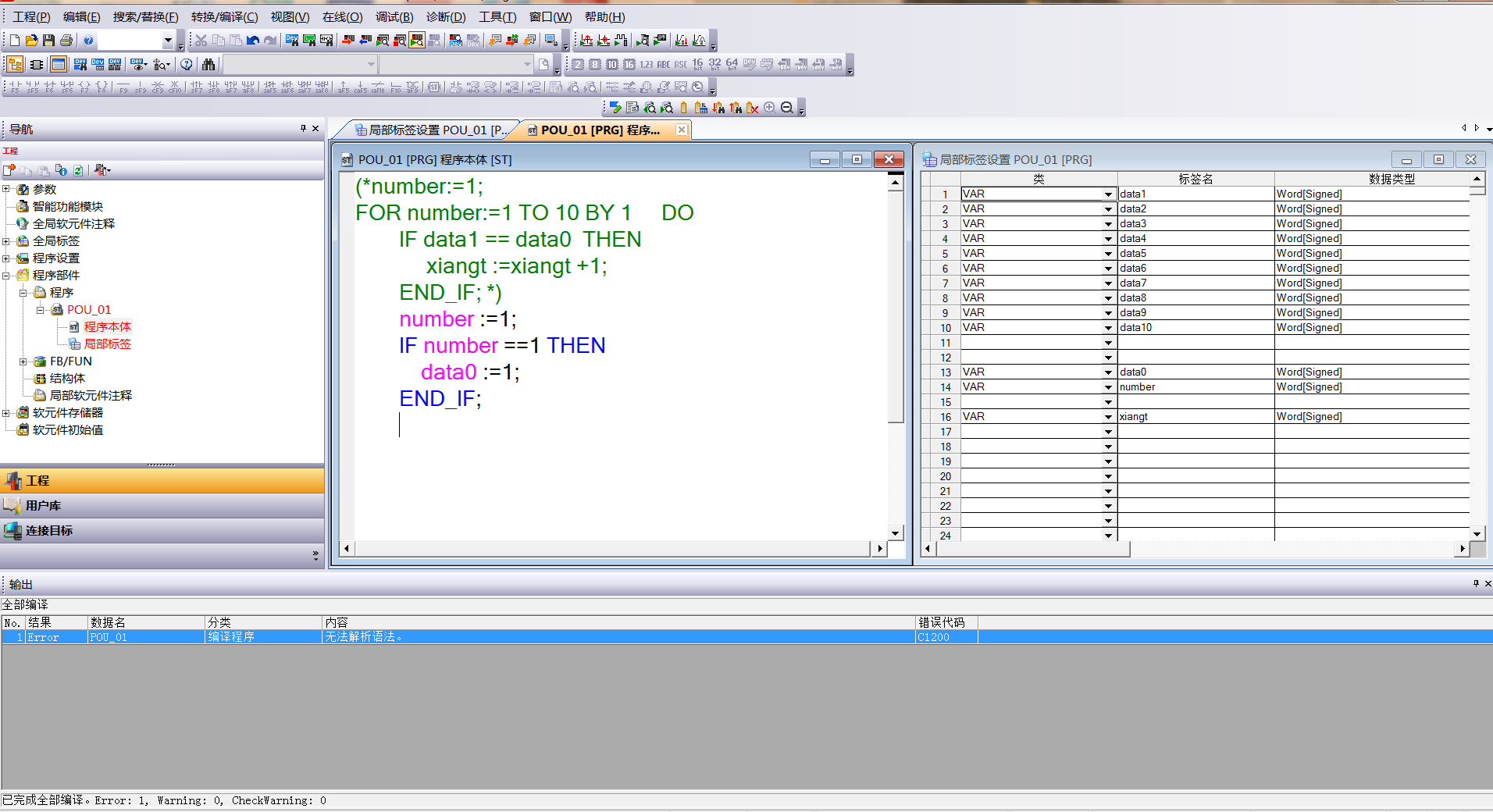Click the new data icon in navigation toolbar
Viewport: 1493px width, 812px height.
pyautogui.click(x=9, y=170)
